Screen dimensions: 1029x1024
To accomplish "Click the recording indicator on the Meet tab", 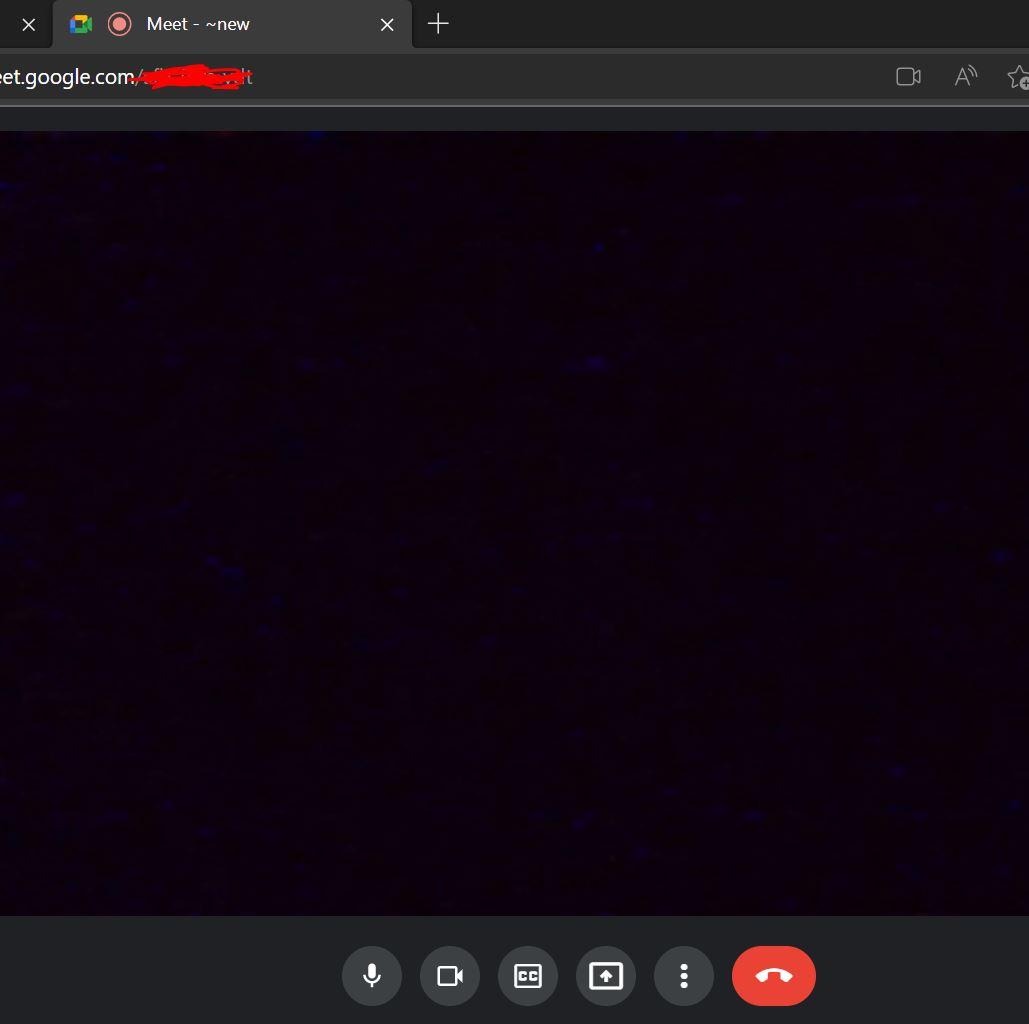I will click(x=119, y=24).
